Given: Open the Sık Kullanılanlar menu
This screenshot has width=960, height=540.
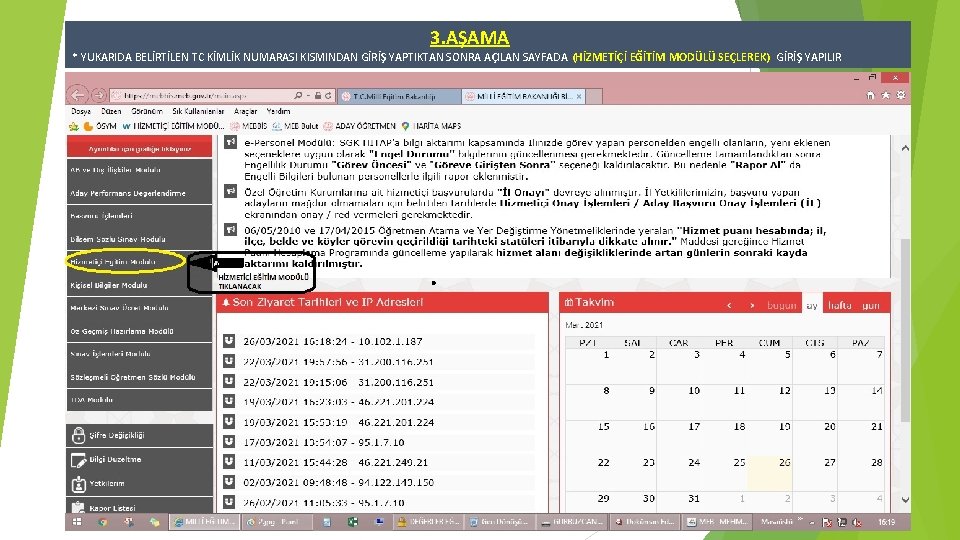Looking at the screenshot, I should [x=198, y=111].
